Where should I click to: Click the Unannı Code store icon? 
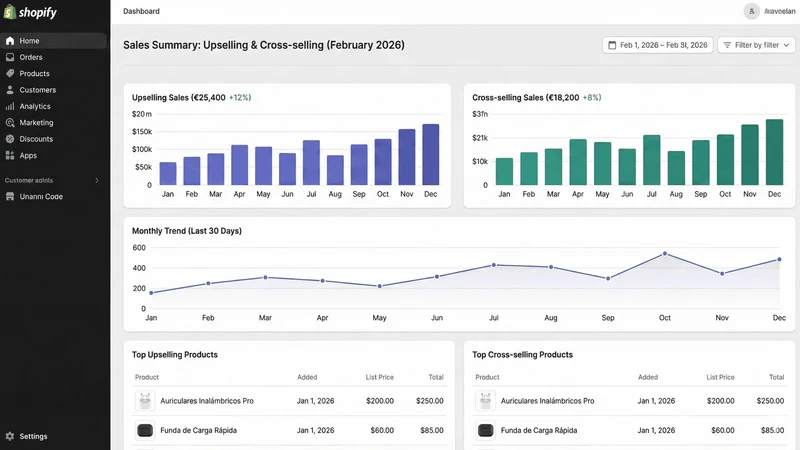pos(10,196)
